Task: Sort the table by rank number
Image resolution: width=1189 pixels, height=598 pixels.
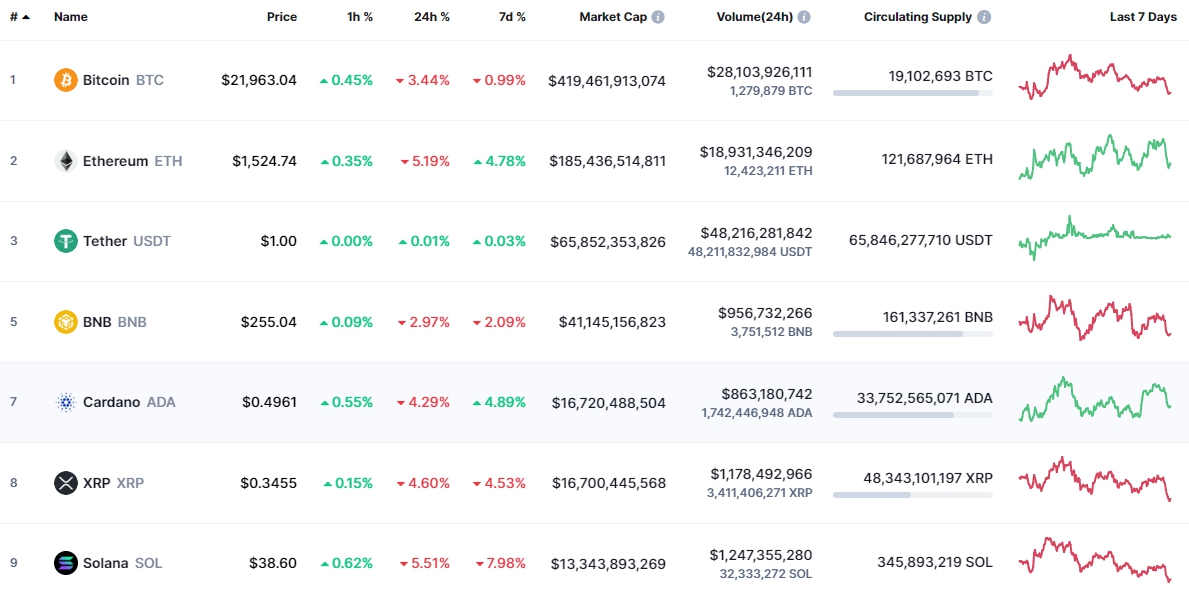Action: coord(20,17)
